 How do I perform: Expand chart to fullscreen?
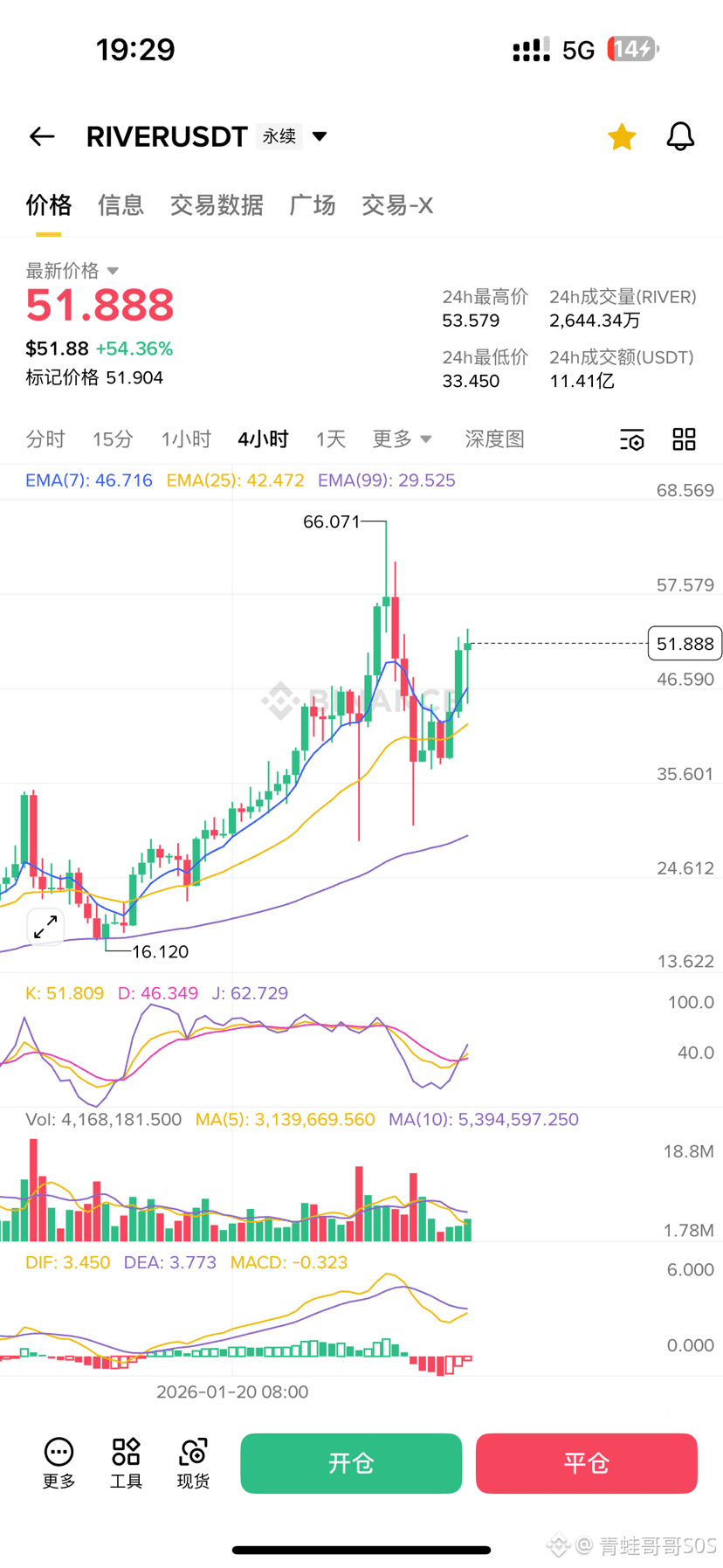(x=45, y=927)
